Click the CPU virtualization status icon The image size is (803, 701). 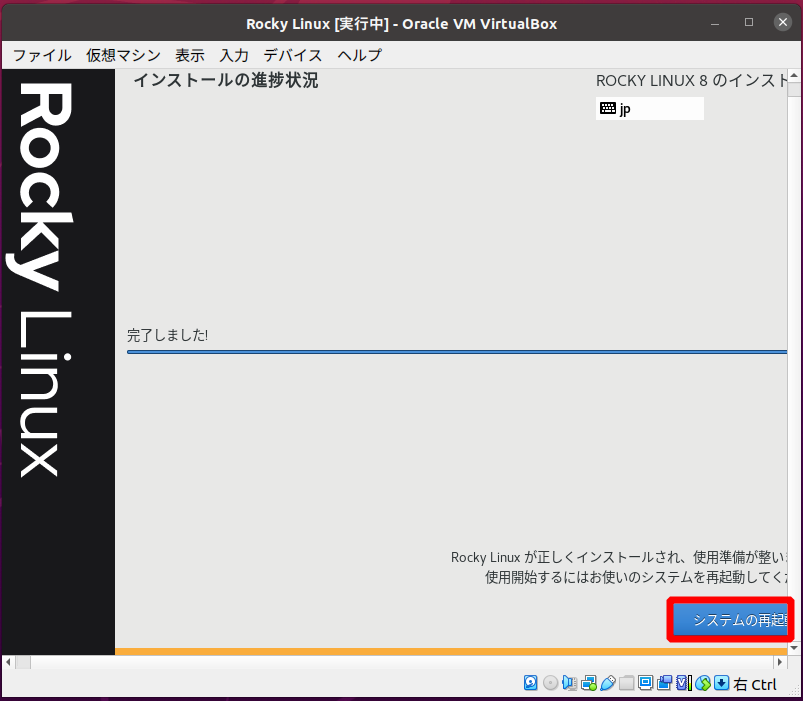tap(684, 683)
